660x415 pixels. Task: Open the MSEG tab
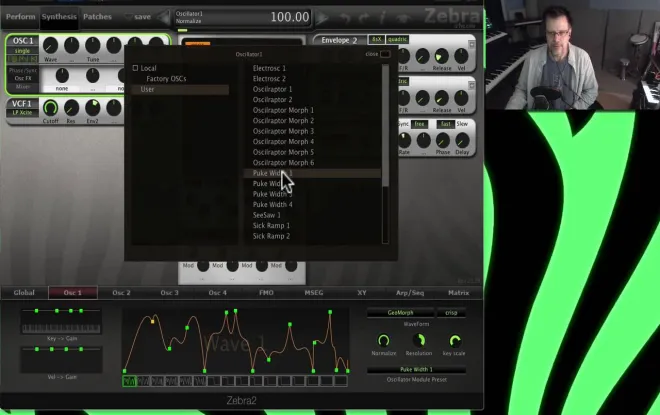coord(314,293)
